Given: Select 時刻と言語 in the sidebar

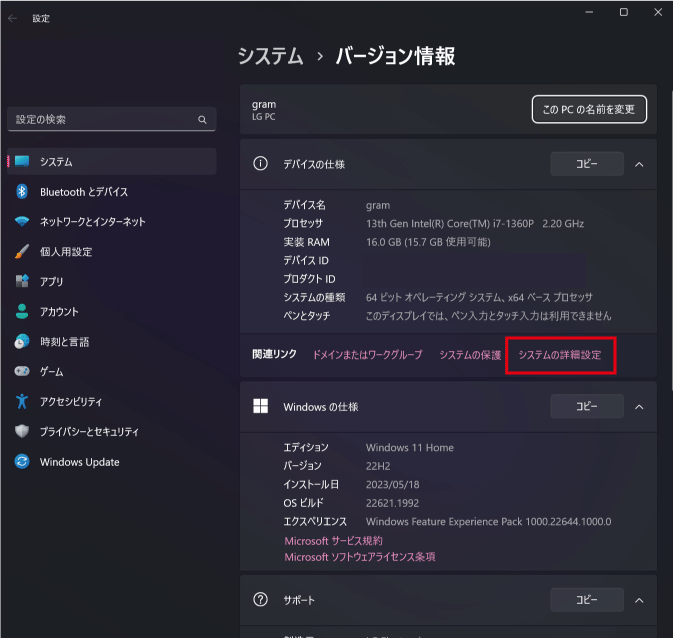Looking at the screenshot, I should pos(64,342).
